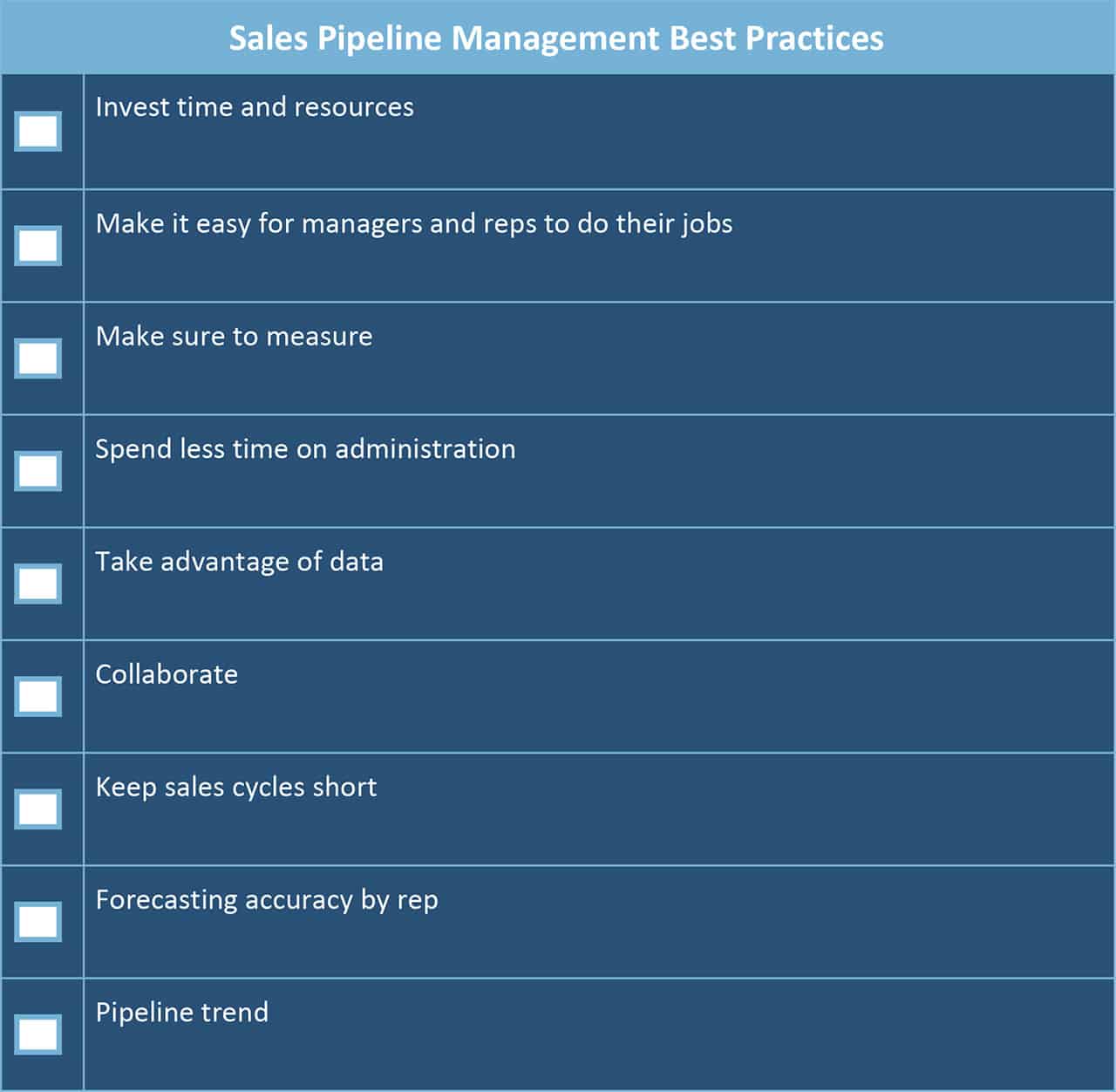Select the 'Forecasting accuracy by rep' text
Viewport: 1116px width, 1092px height.
point(267,900)
